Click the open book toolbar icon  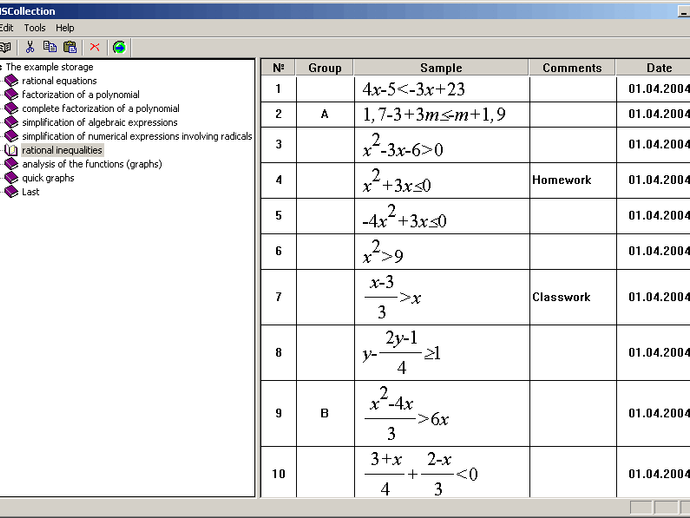pyautogui.click(x=5, y=47)
